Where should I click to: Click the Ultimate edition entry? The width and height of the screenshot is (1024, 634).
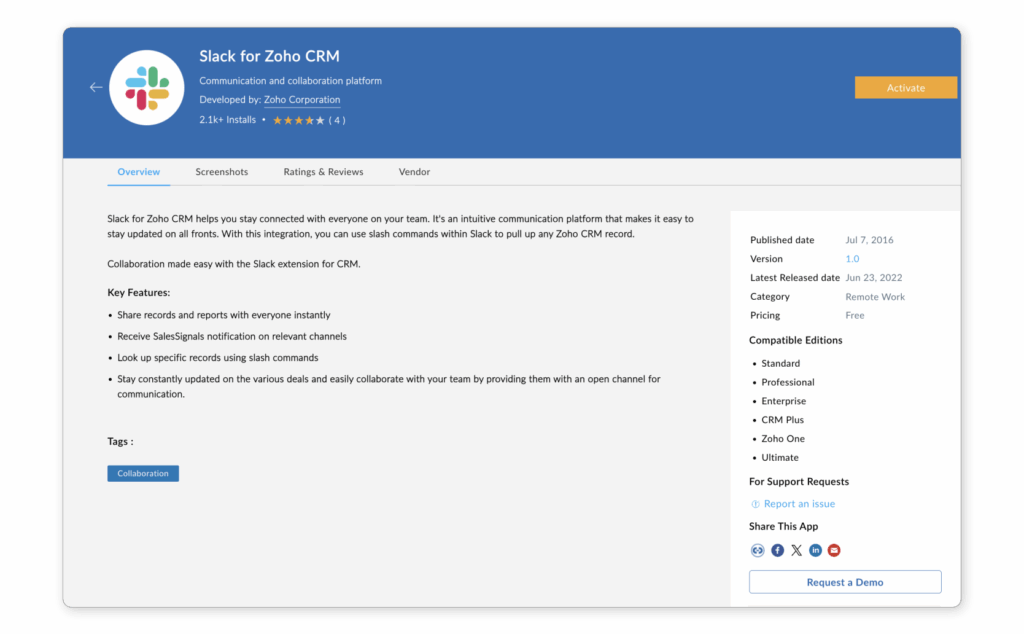point(780,458)
